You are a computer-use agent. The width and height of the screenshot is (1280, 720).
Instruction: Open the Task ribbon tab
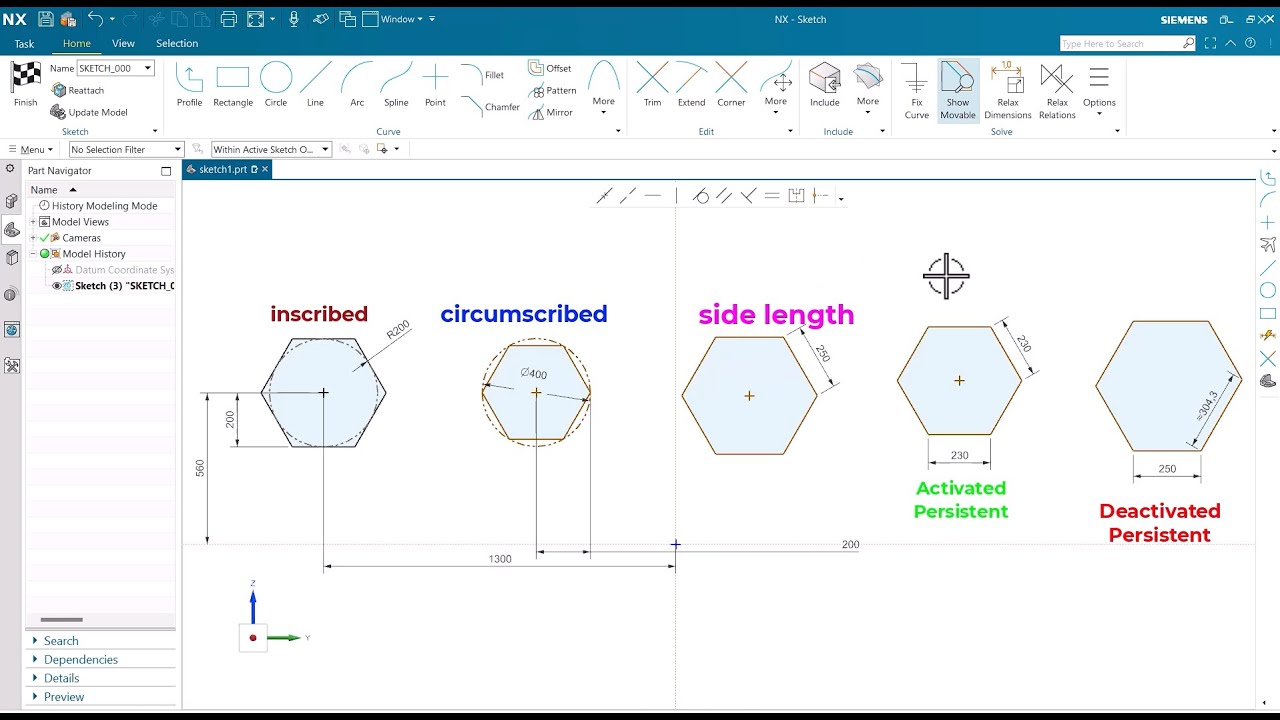coord(24,44)
